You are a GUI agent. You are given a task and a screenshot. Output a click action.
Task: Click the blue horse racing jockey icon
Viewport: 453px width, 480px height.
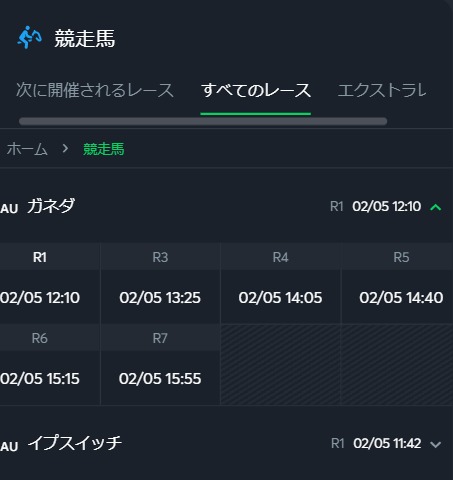tap(29, 37)
